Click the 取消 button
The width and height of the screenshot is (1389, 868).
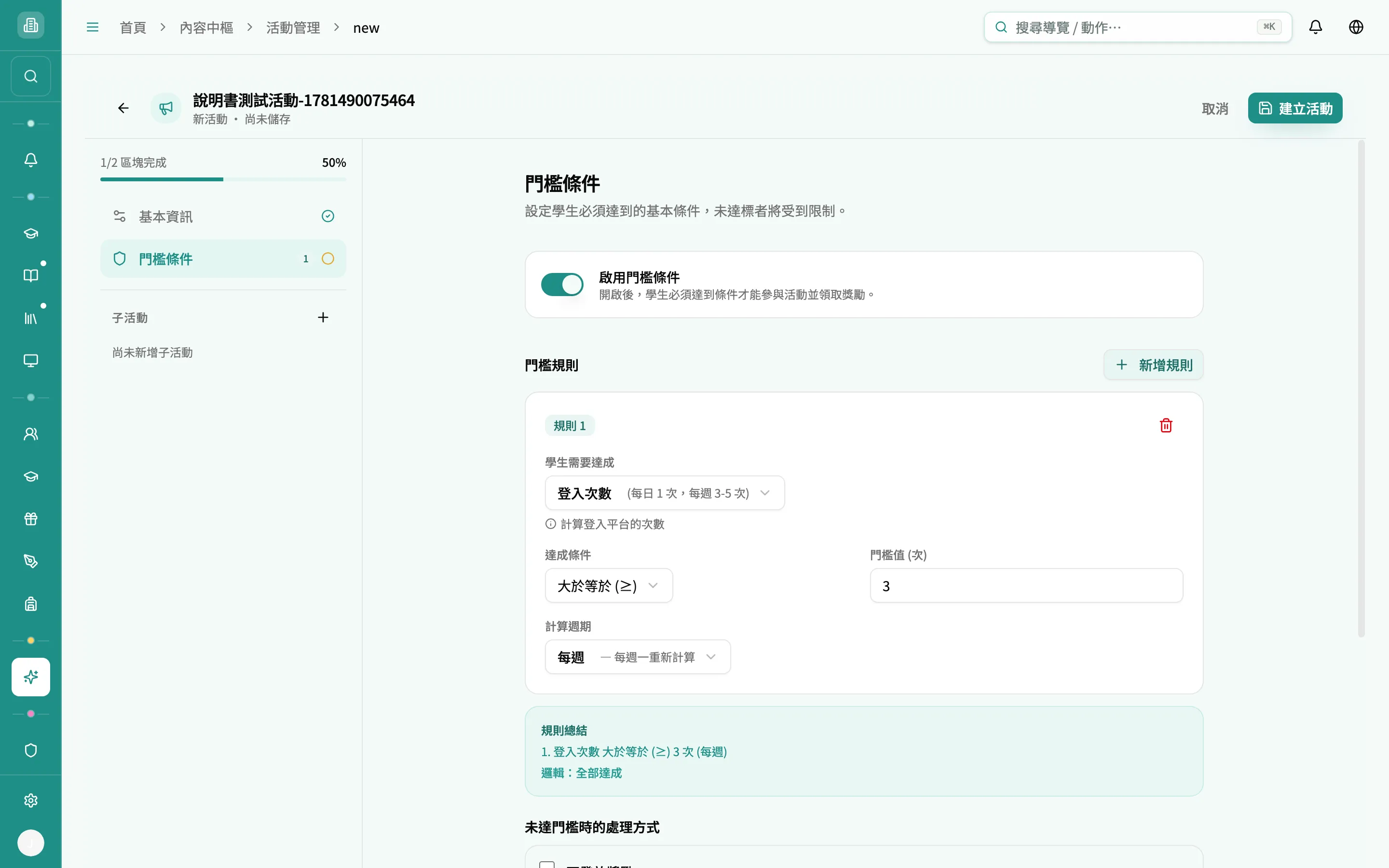tap(1215, 108)
